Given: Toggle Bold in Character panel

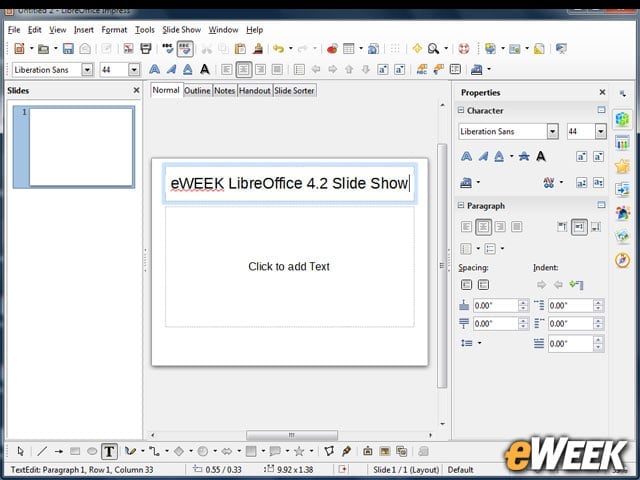Looking at the screenshot, I should (466, 156).
